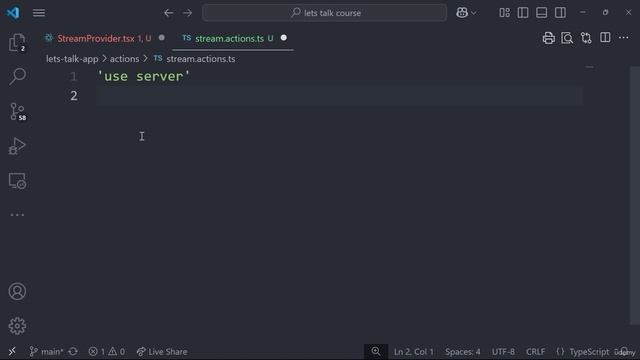640x360 pixels.
Task: Toggle the bottom panel visibility
Action: pos(542,13)
